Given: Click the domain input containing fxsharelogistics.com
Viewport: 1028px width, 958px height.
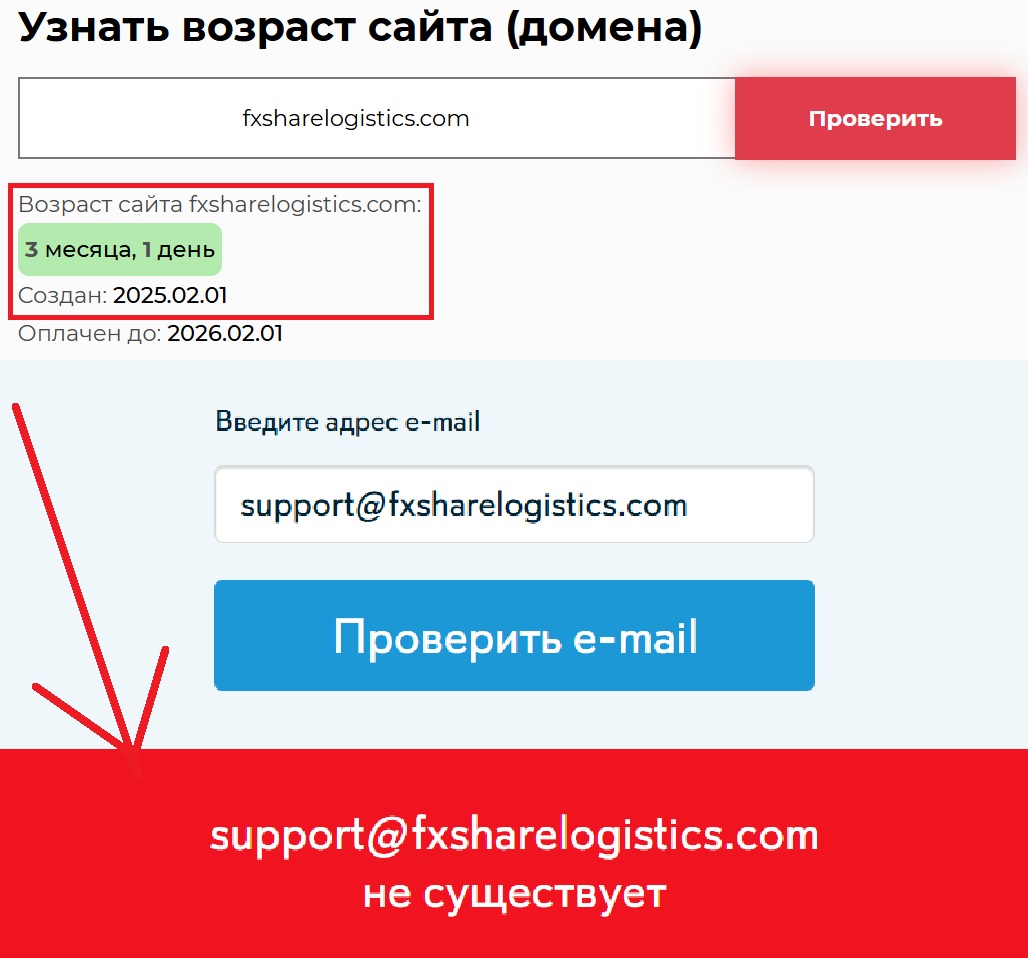Looking at the screenshot, I should (377, 118).
